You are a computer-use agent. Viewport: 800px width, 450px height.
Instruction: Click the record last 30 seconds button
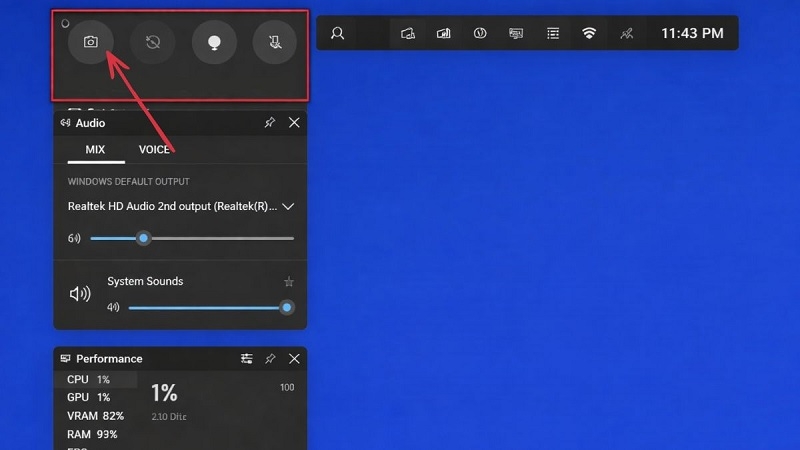point(153,42)
